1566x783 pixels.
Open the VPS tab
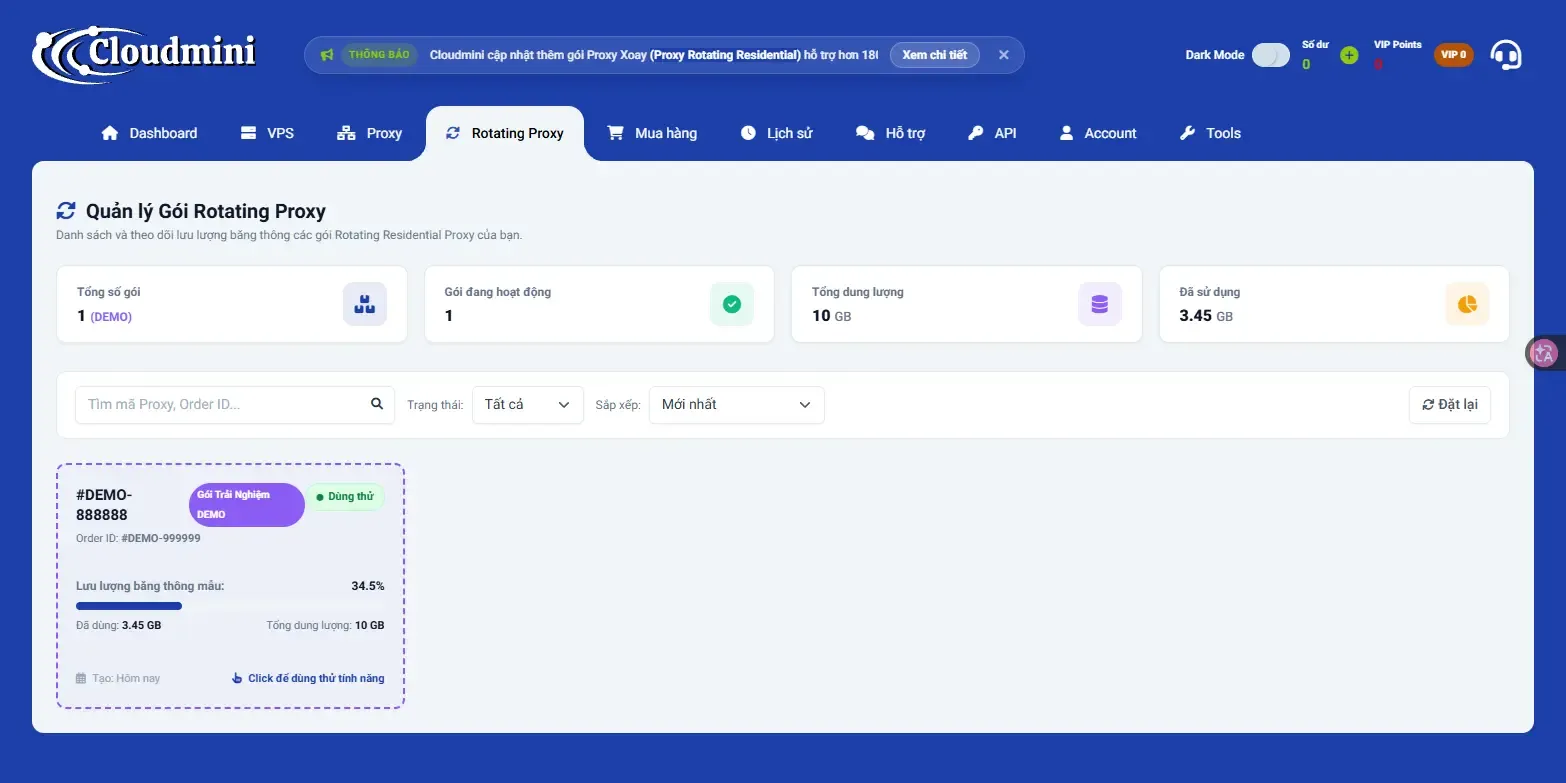267,133
